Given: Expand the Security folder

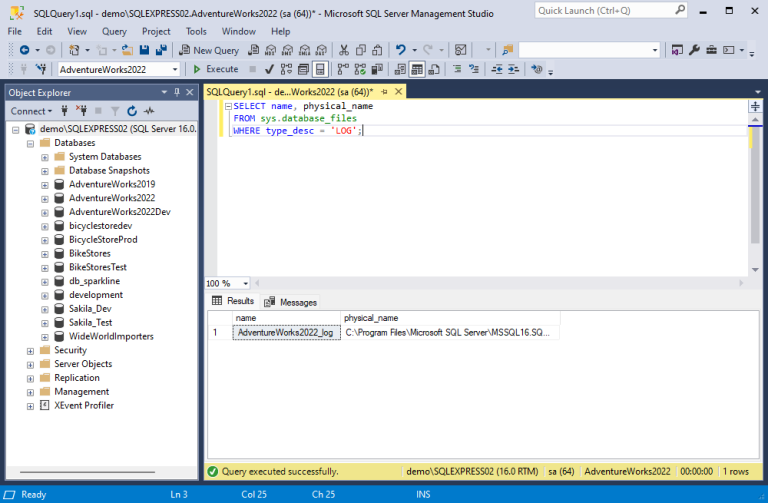Looking at the screenshot, I should tap(30, 351).
